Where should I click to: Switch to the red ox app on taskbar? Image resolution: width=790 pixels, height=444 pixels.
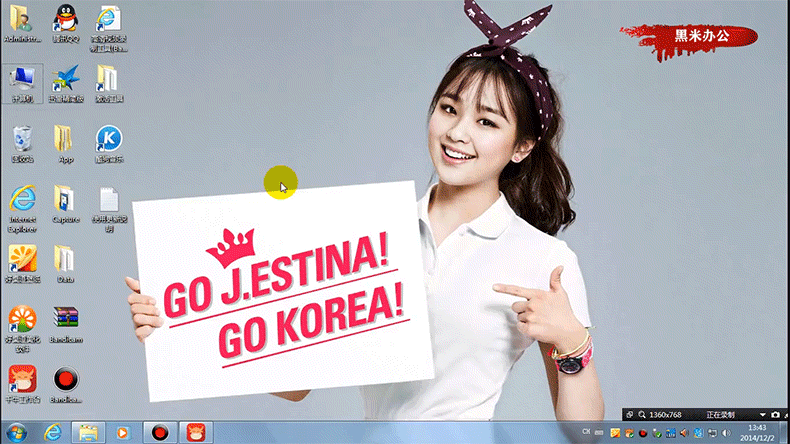(x=195, y=433)
